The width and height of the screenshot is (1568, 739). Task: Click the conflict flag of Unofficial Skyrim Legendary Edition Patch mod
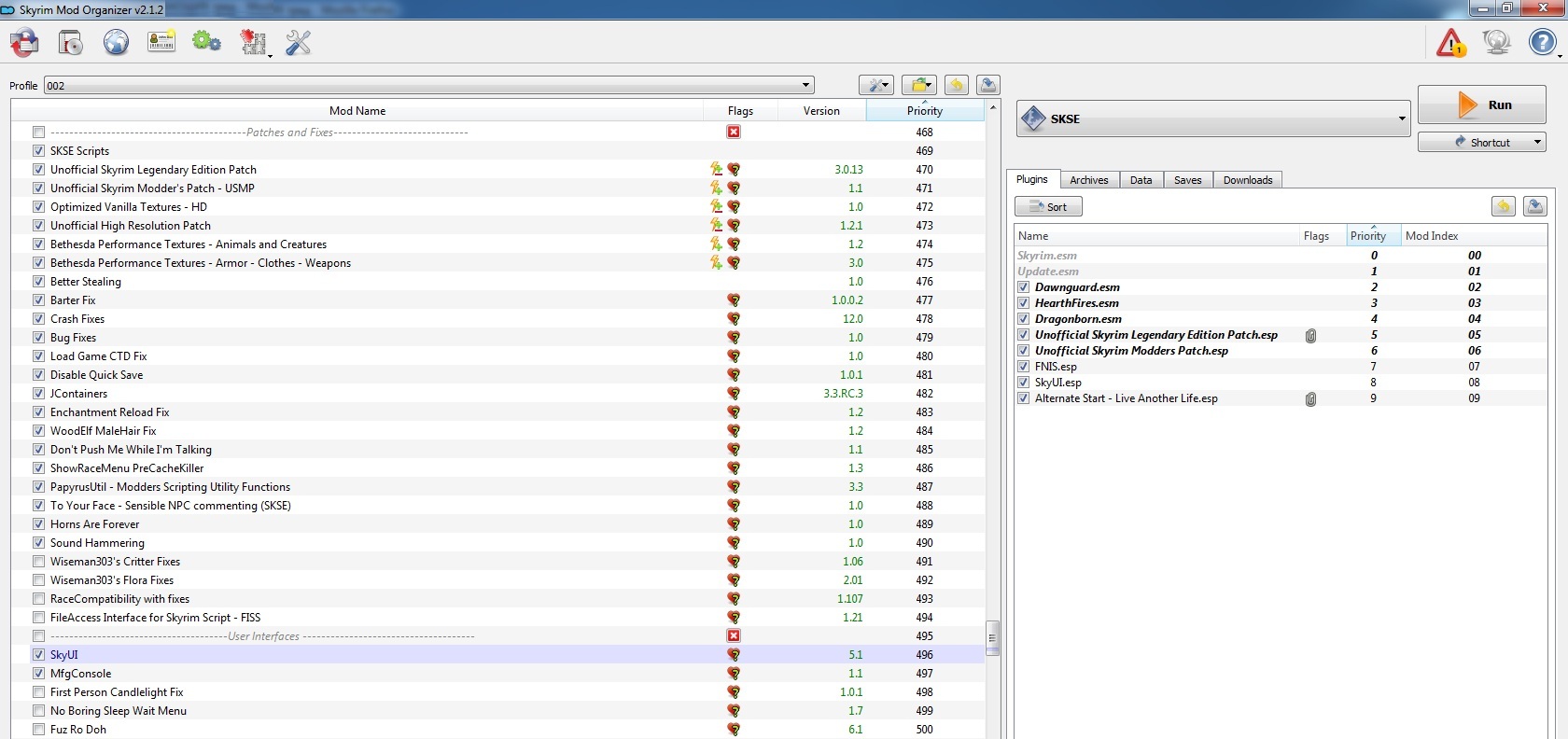(x=716, y=169)
